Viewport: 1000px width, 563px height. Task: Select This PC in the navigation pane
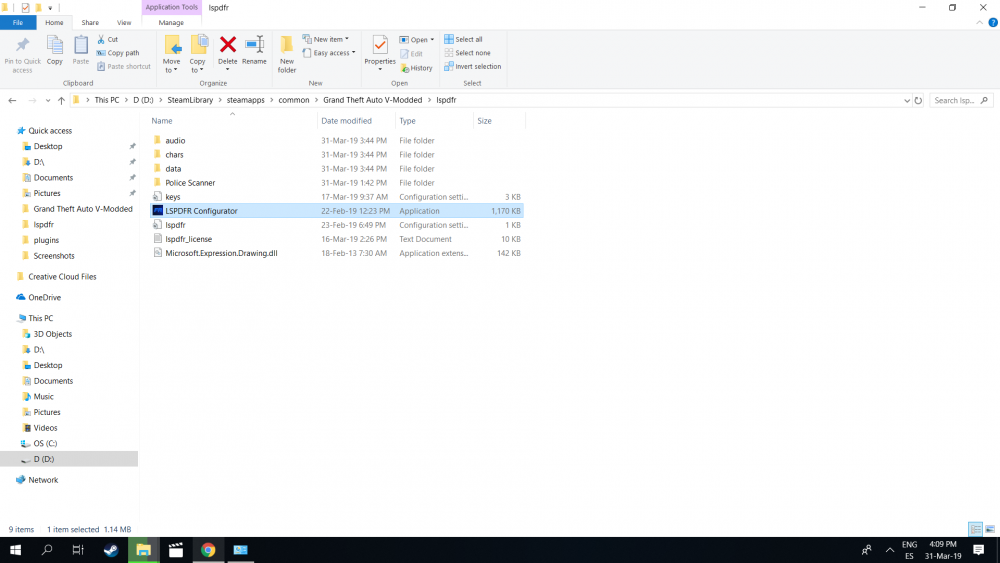pos(40,318)
